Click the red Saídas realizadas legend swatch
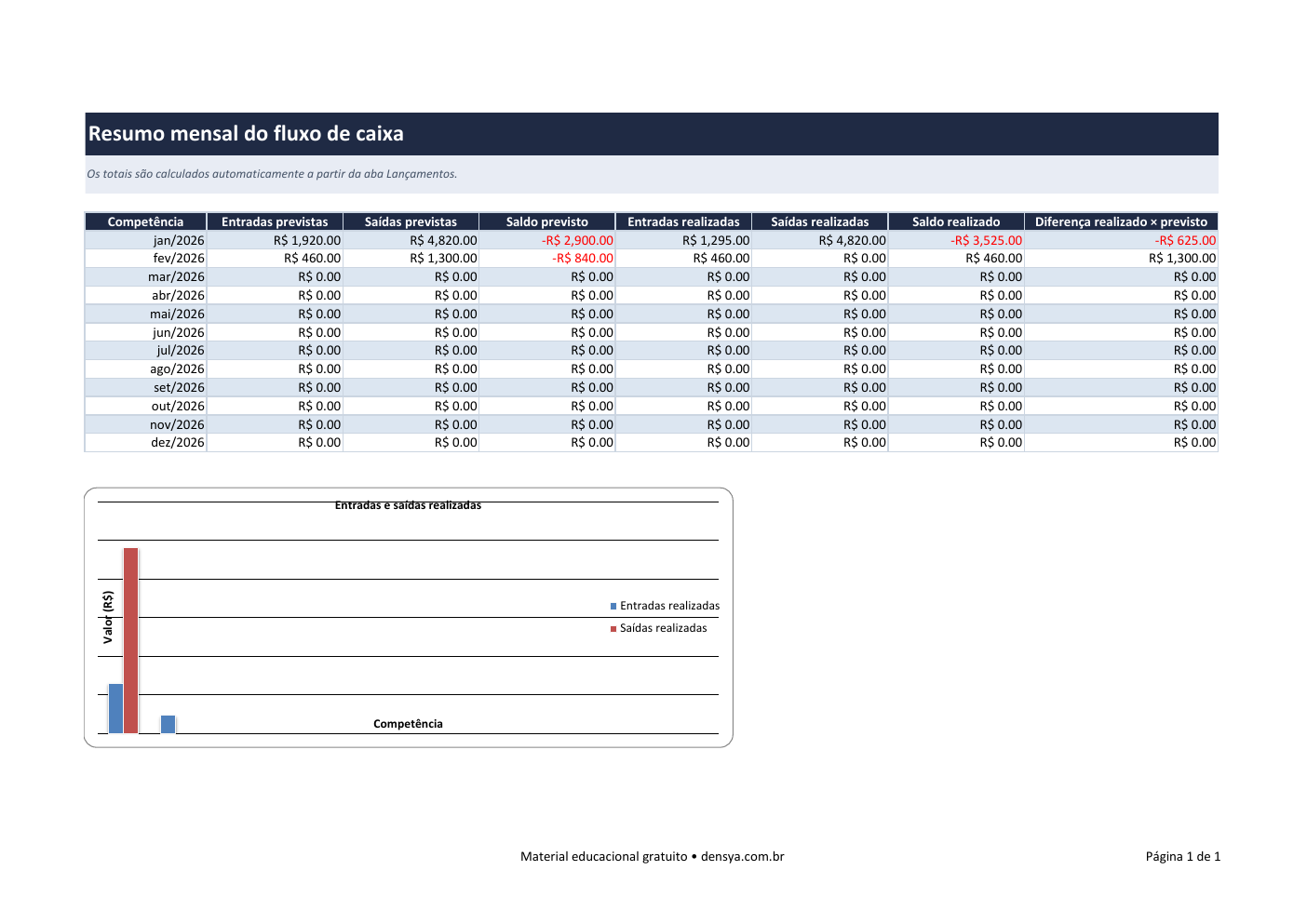Screen dimensions: 1307x924 click(x=613, y=629)
